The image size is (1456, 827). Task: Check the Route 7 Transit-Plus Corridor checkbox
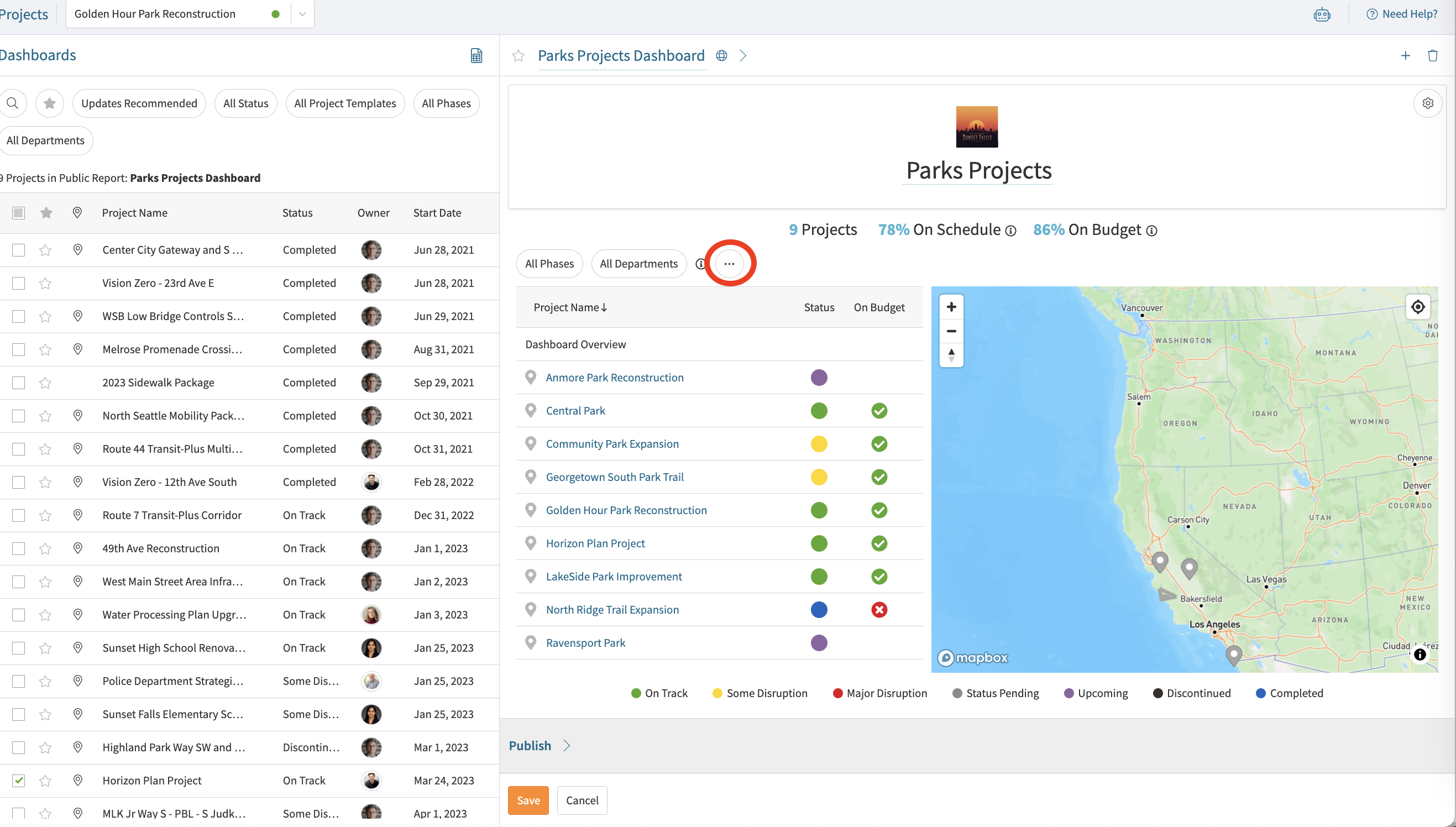[18, 515]
